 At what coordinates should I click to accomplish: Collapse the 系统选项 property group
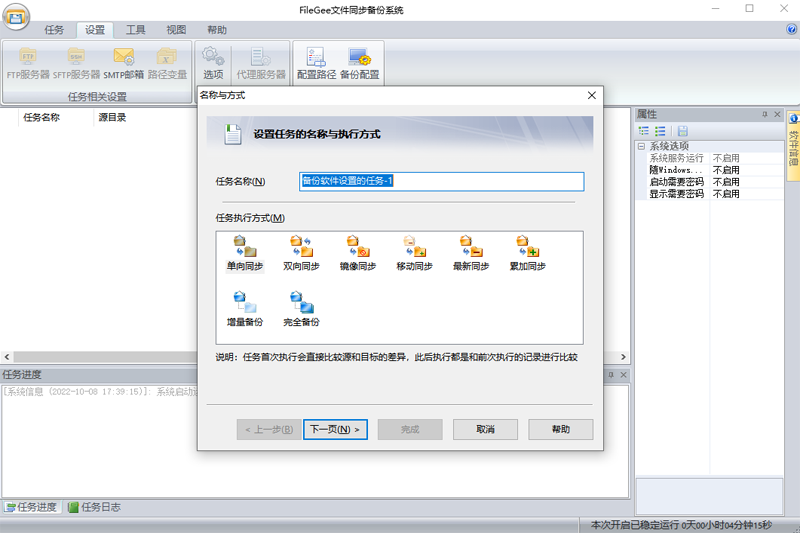[x=641, y=147]
